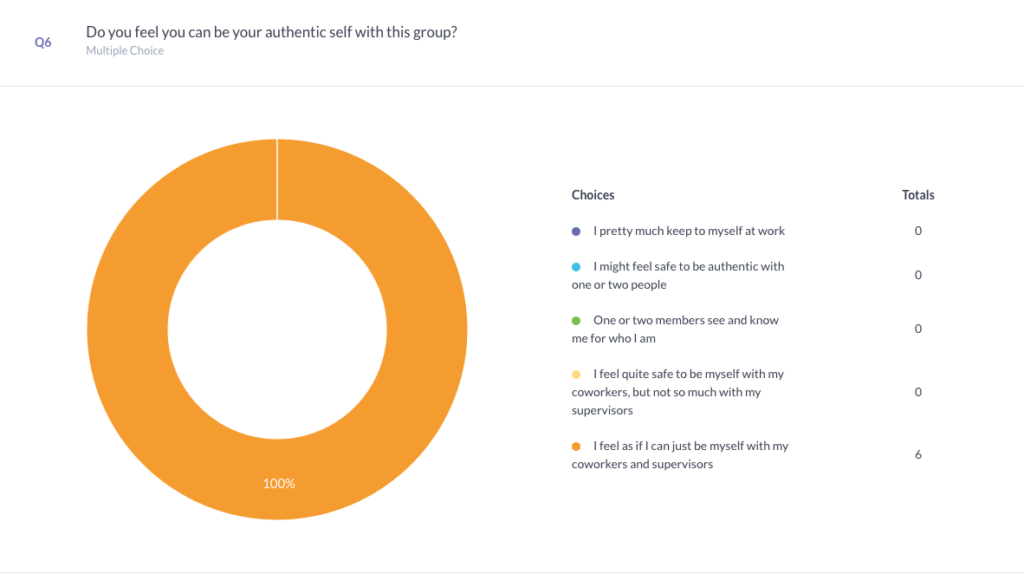Click the yellow legend dot for 'not so much with supervisors'
The image size is (1024, 574).
[x=576, y=375]
